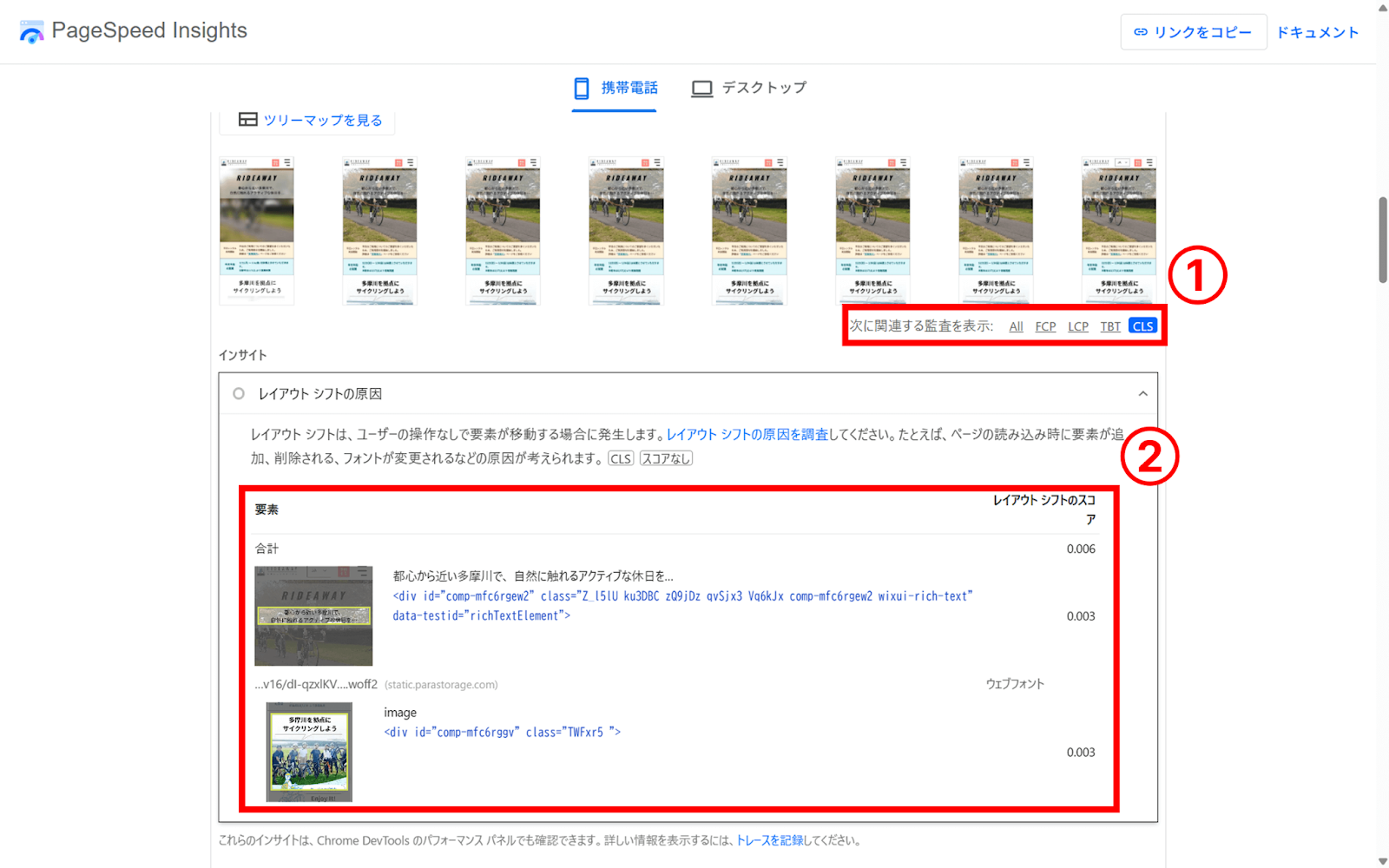The width and height of the screenshot is (1389, 868).
Task: Click the first filmstrip screenshot thumbnail
Action: 255,230
